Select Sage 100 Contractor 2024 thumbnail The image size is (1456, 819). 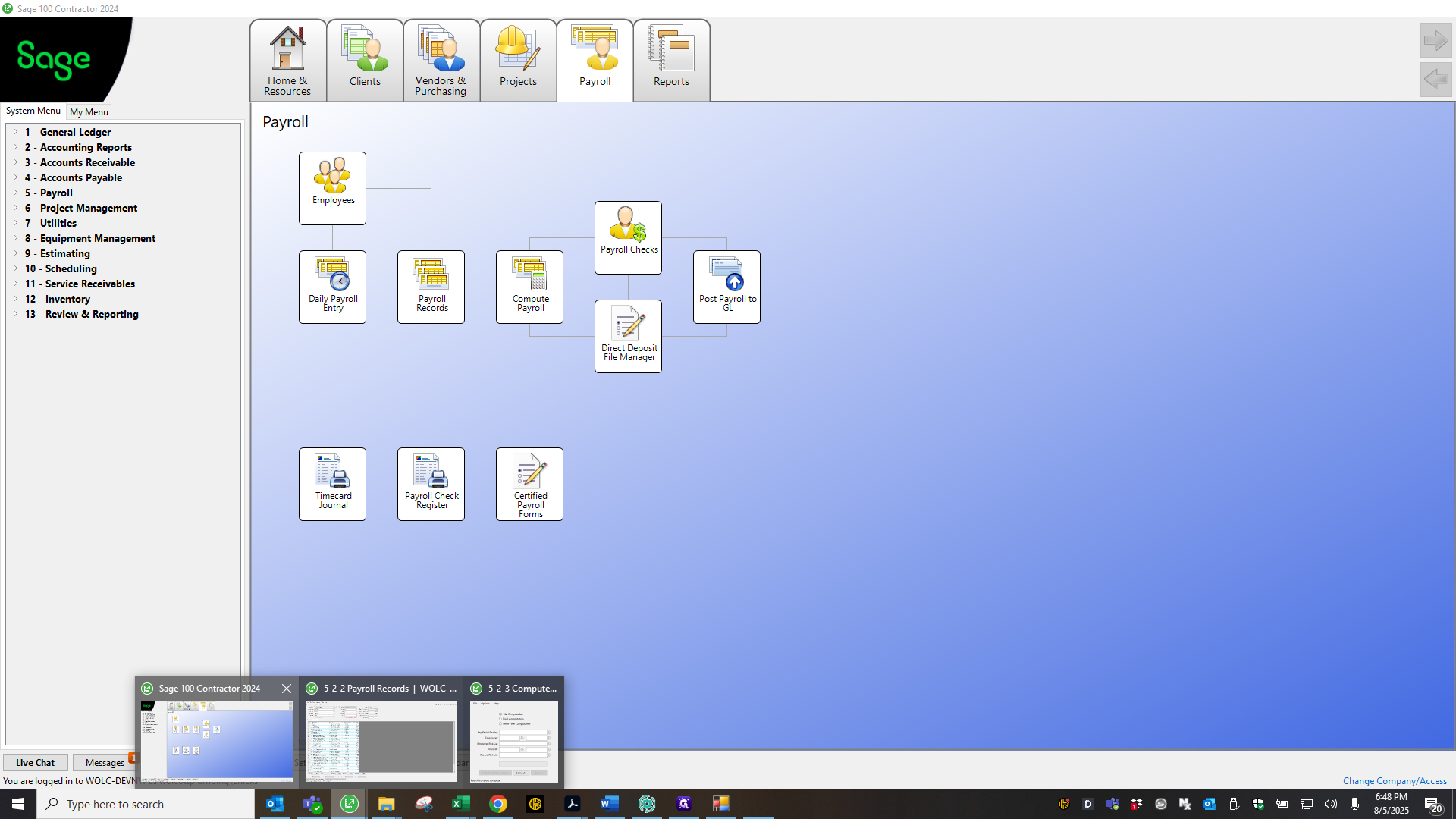click(x=217, y=741)
